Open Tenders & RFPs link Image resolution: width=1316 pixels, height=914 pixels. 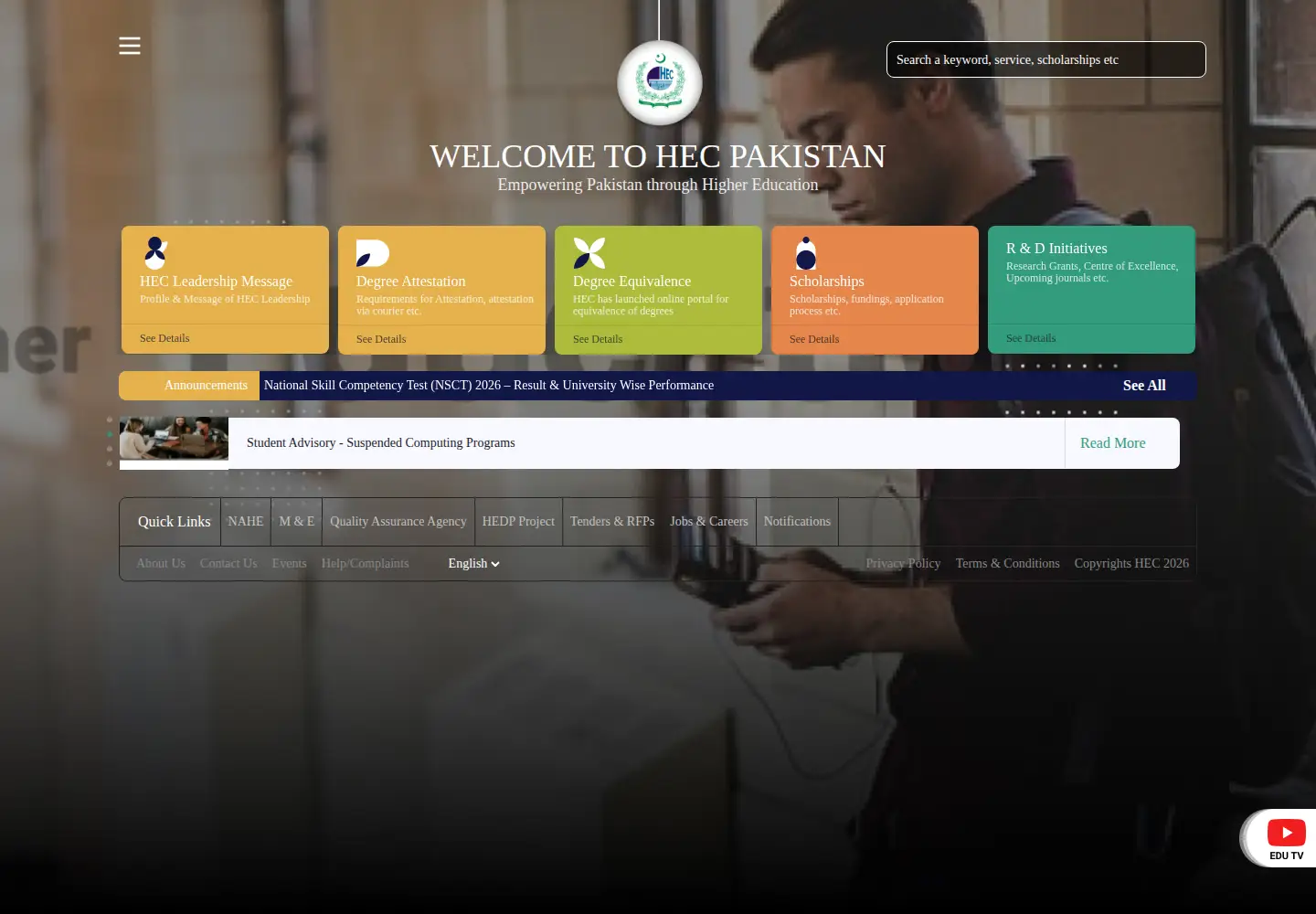[612, 522]
